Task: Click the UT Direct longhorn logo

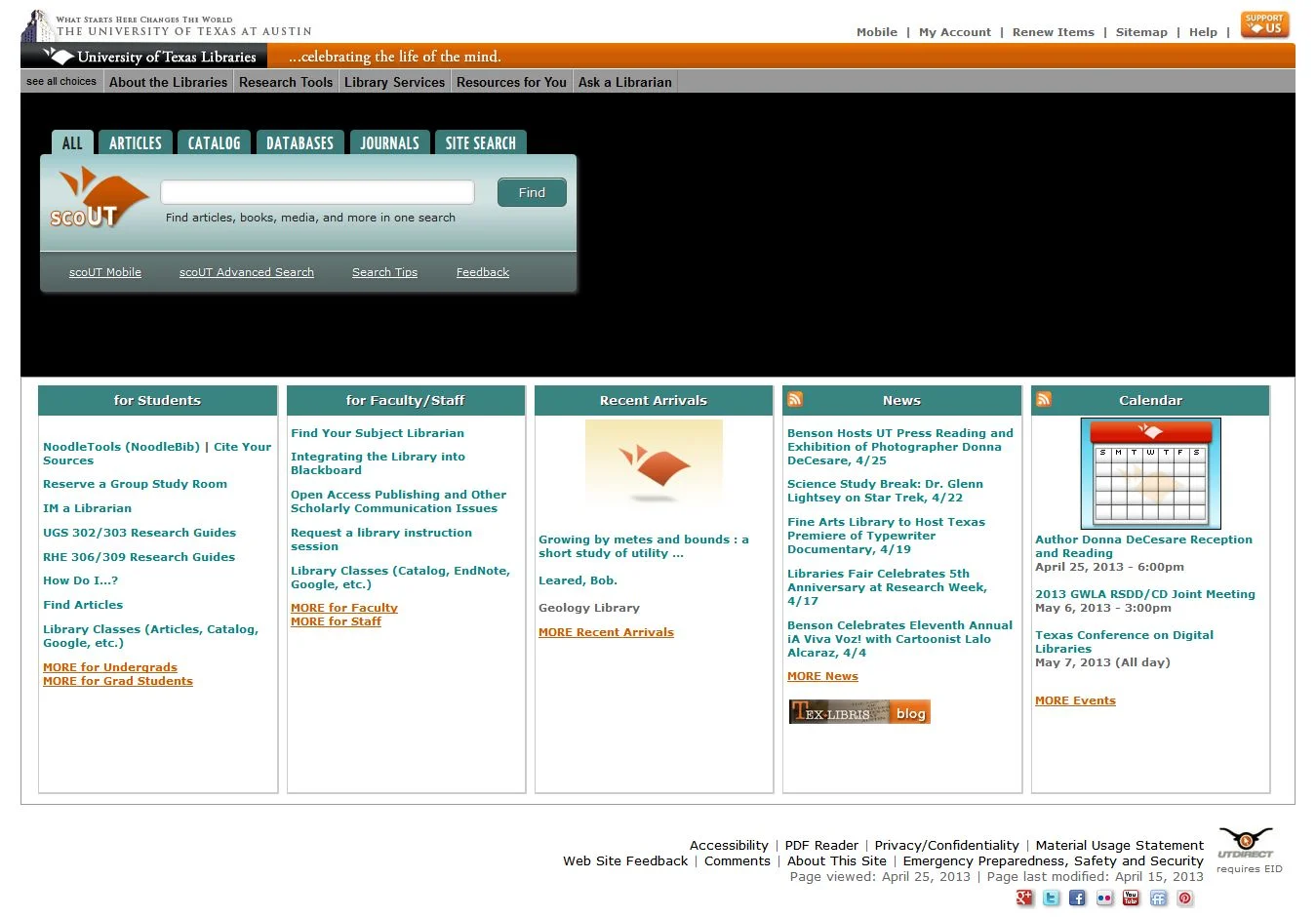Action: point(1246,843)
